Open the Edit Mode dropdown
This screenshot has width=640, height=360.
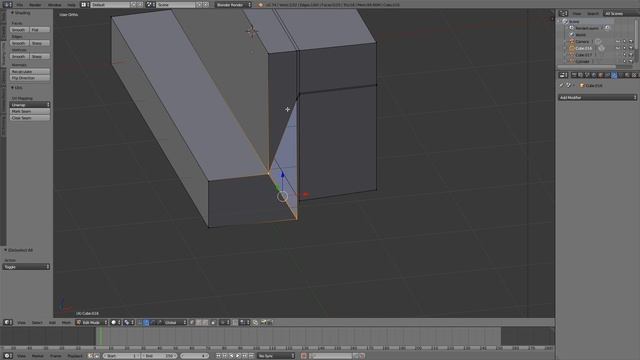click(x=92, y=322)
